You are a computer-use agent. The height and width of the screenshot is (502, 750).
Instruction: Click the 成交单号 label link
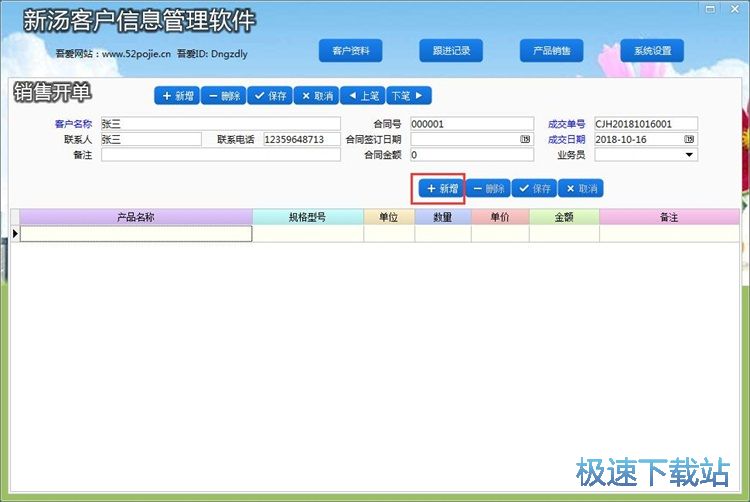click(x=566, y=124)
